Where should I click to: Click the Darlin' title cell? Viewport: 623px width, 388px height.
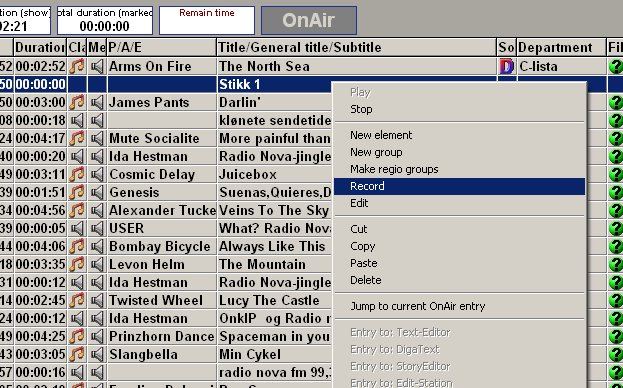(274, 102)
